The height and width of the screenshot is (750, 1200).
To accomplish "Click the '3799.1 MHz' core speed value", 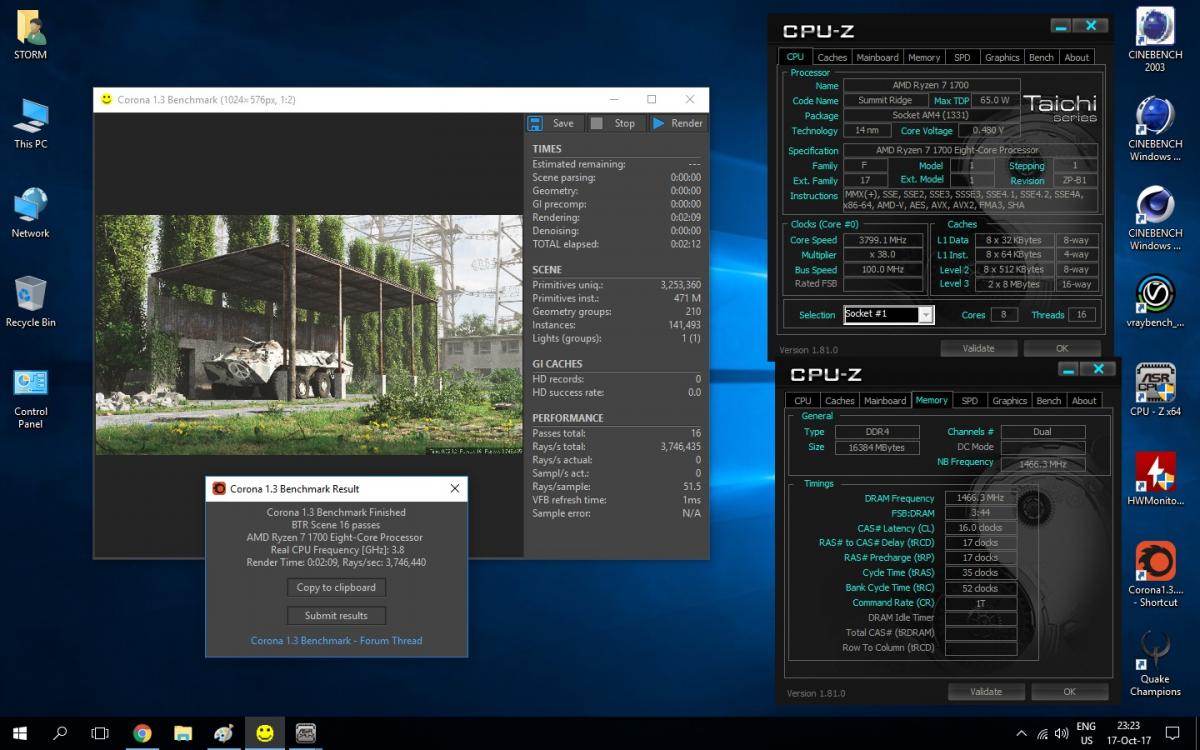I will [881, 240].
